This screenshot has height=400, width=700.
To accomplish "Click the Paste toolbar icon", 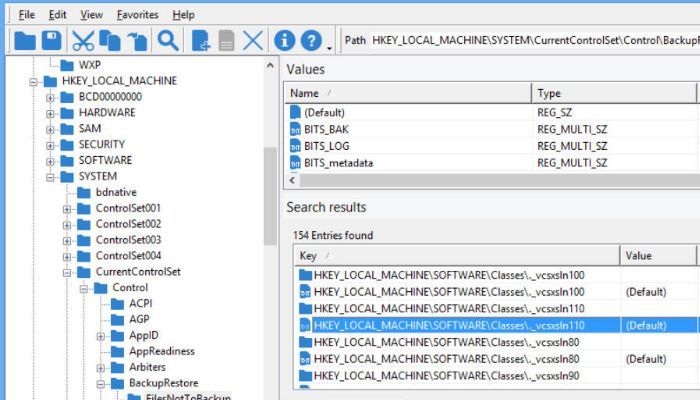I will 138,41.
